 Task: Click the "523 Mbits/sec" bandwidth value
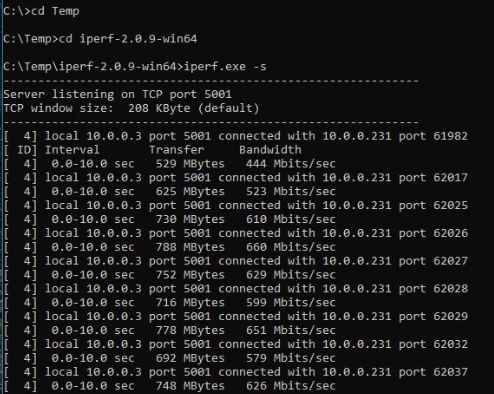pyautogui.click(x=290, y=192)
